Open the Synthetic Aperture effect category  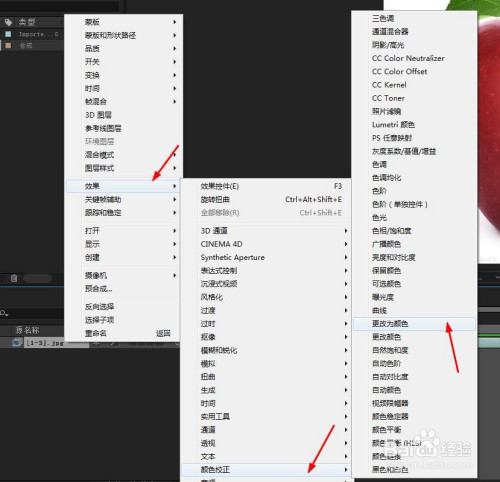pyautogui.click(x=266, y=257)
